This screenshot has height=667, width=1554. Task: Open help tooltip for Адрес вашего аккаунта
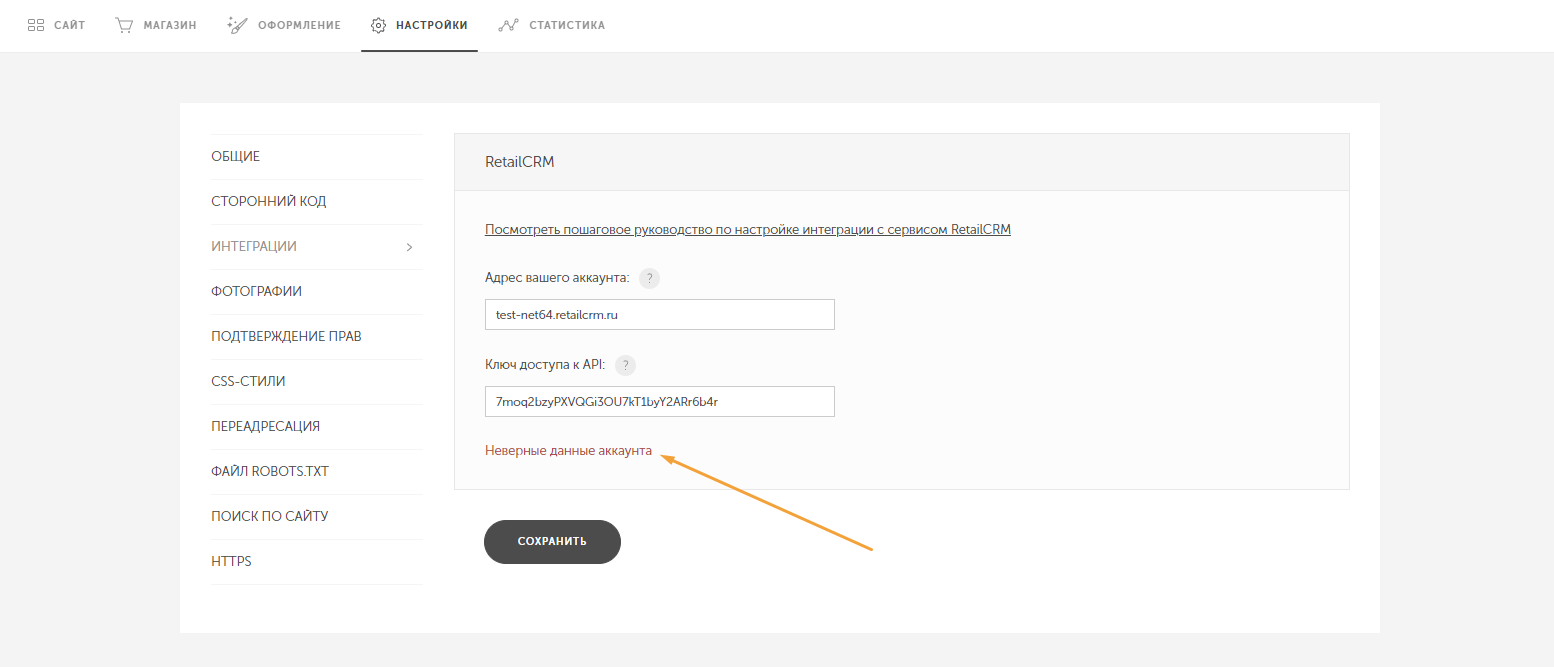point(650,278)
